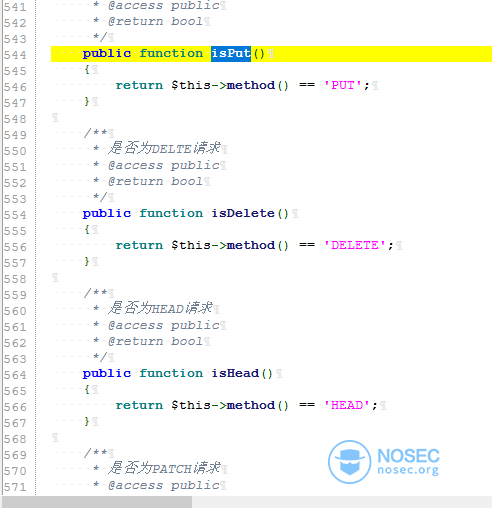The width and height of the screenshot is (492, 508).
Task: Click the isHead function name
Action: coord(235,373)
